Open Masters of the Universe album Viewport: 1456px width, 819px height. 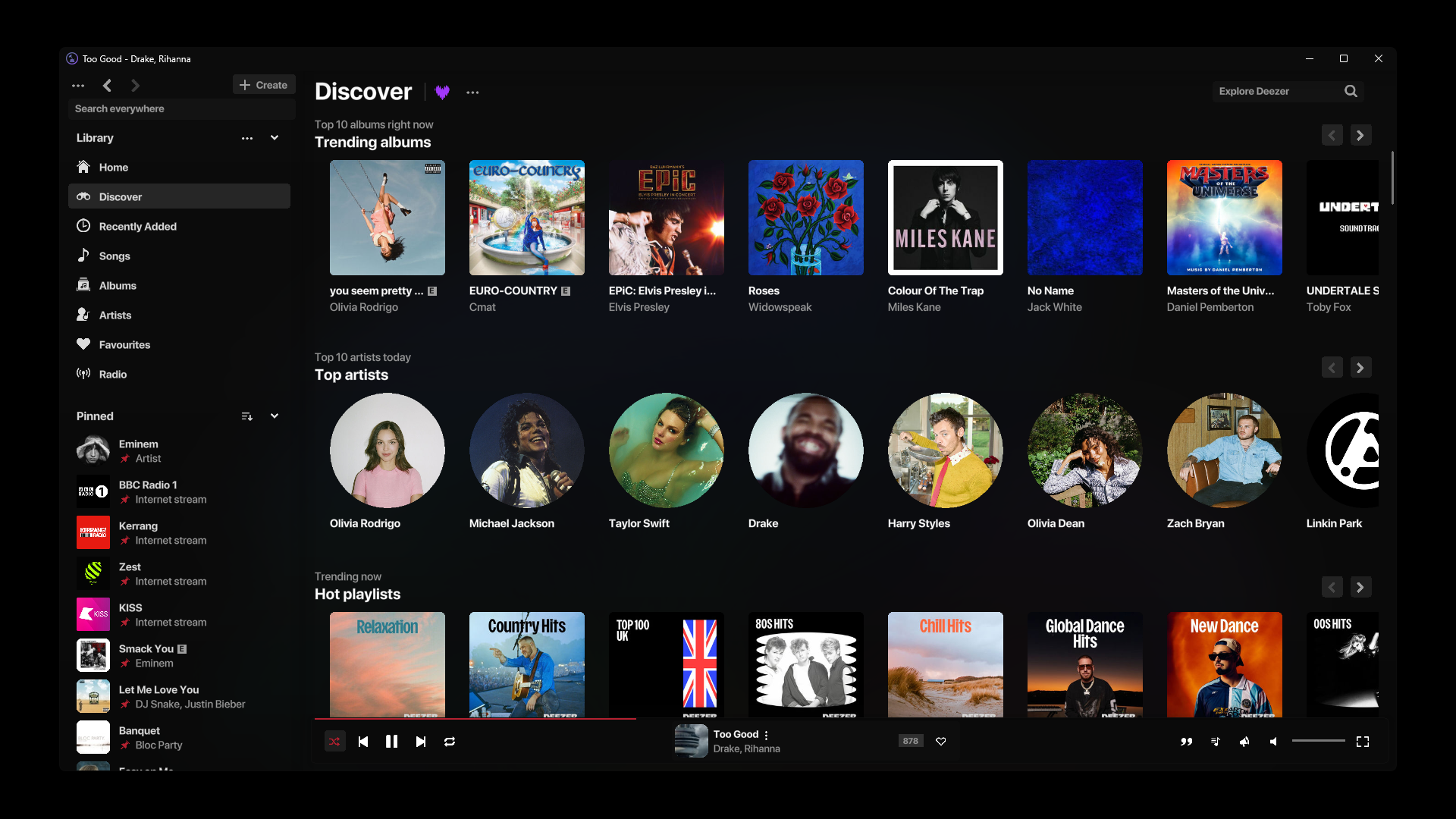(x=1225, y=218)
